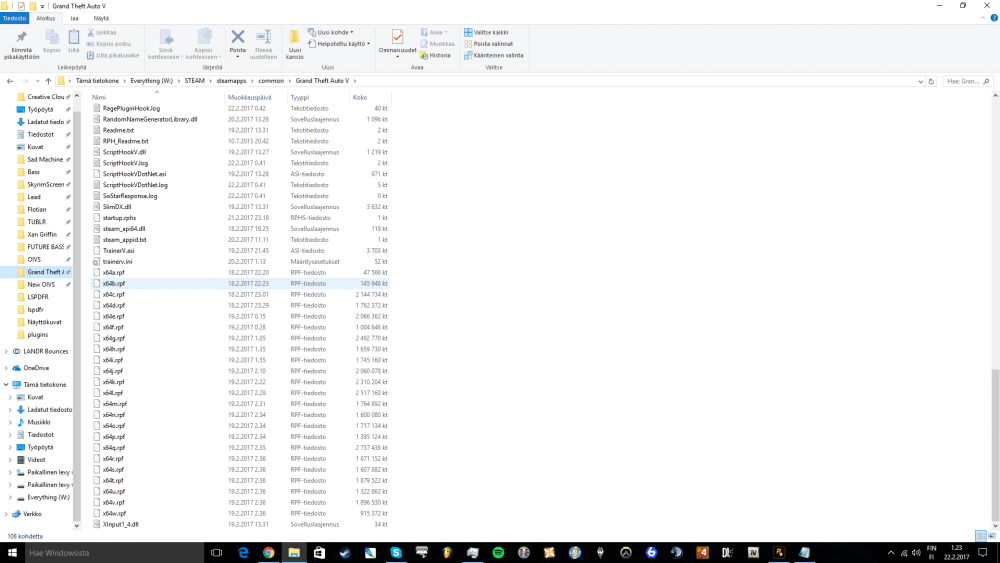The height and width of the screenshot is (563, 1000).
Task: Click Liitä pikakuvake paste shortcut
Action: [x=113, y=55]
